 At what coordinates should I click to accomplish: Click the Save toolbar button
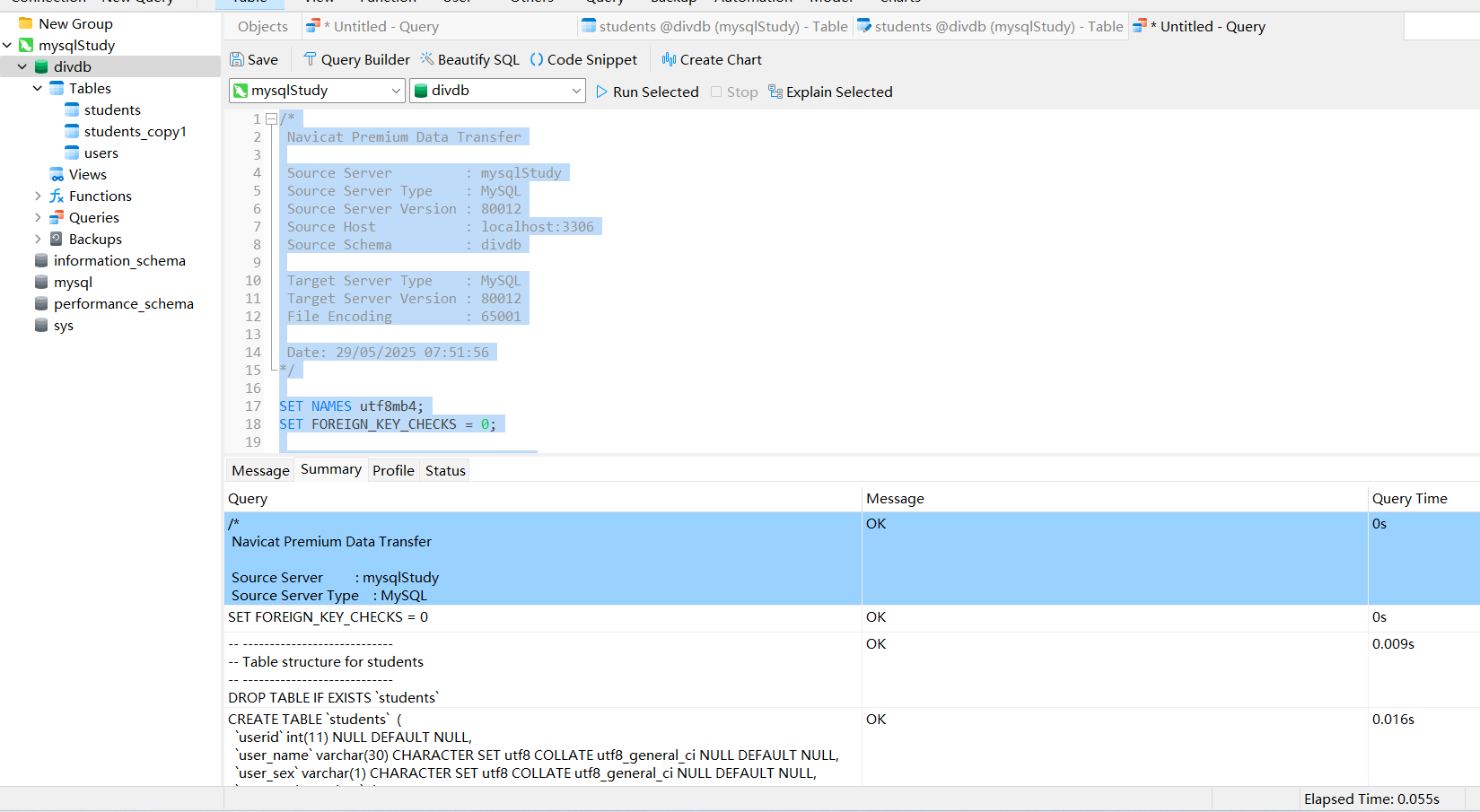pyautogui.click(x=254, y=59)
